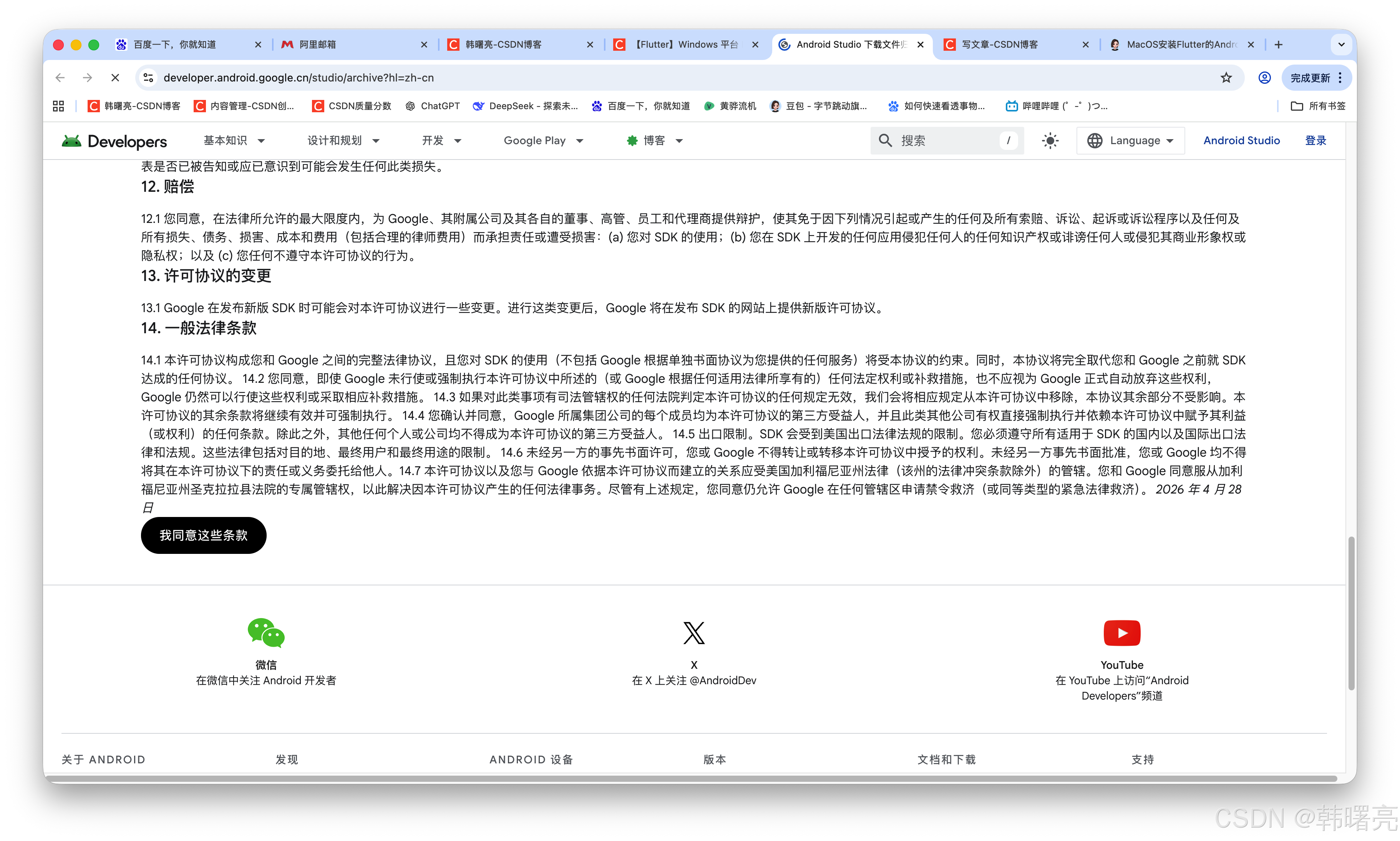Close the 韩曙亮-CSDN博客 tab
Image resolution: width=1400 pixels, height=841 pixels.
[x=590, y=45]
